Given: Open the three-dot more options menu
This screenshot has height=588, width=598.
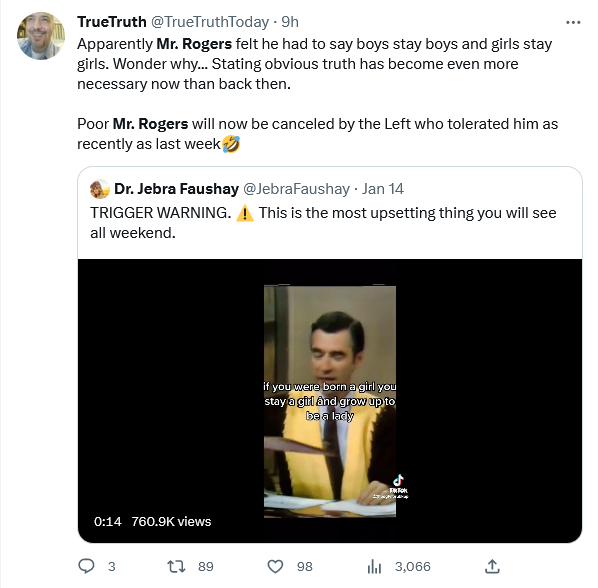Looking at the screenshot, I should [x=573, y=23].
